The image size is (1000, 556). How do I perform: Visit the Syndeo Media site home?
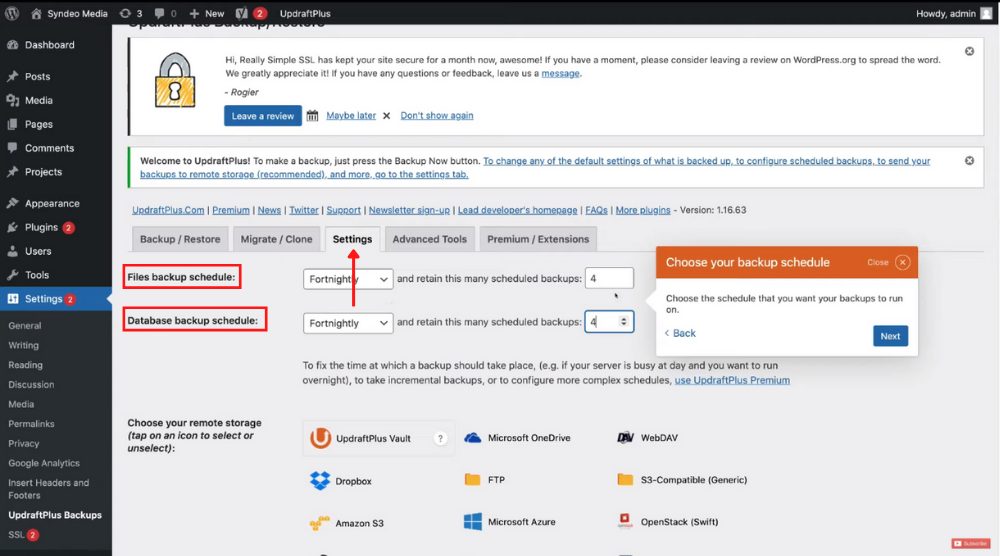click(x=70, y=13)
